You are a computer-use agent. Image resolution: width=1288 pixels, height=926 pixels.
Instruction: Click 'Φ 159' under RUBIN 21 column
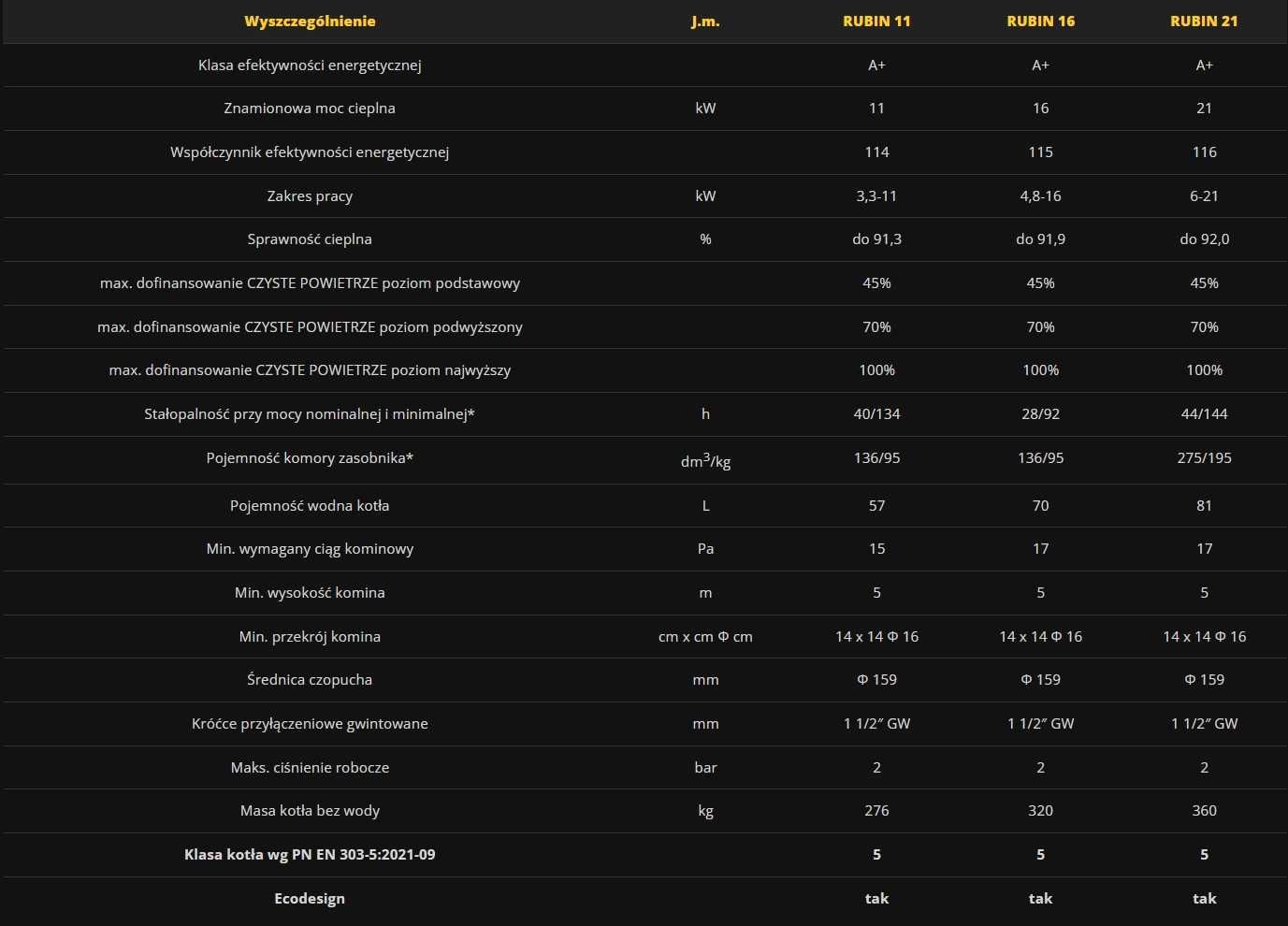coord(1204,680)
